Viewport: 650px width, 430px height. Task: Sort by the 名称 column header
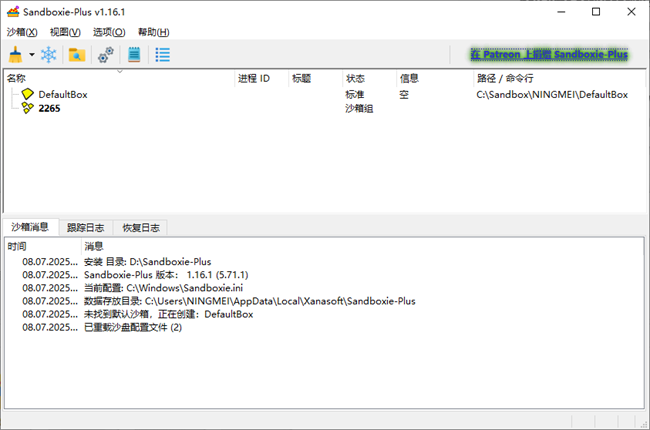click(x=119, y=78)
